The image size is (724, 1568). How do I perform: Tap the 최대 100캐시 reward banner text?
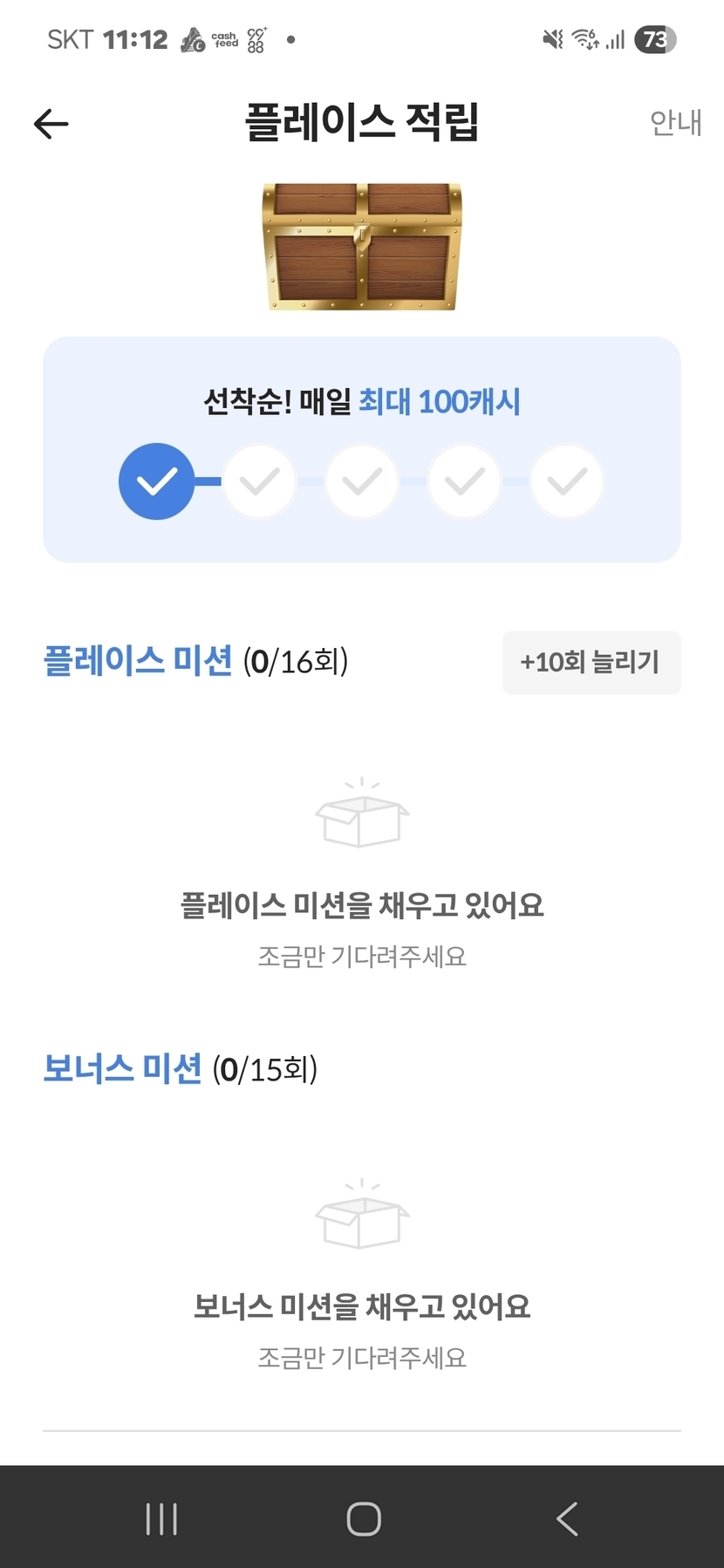[440, 402]
